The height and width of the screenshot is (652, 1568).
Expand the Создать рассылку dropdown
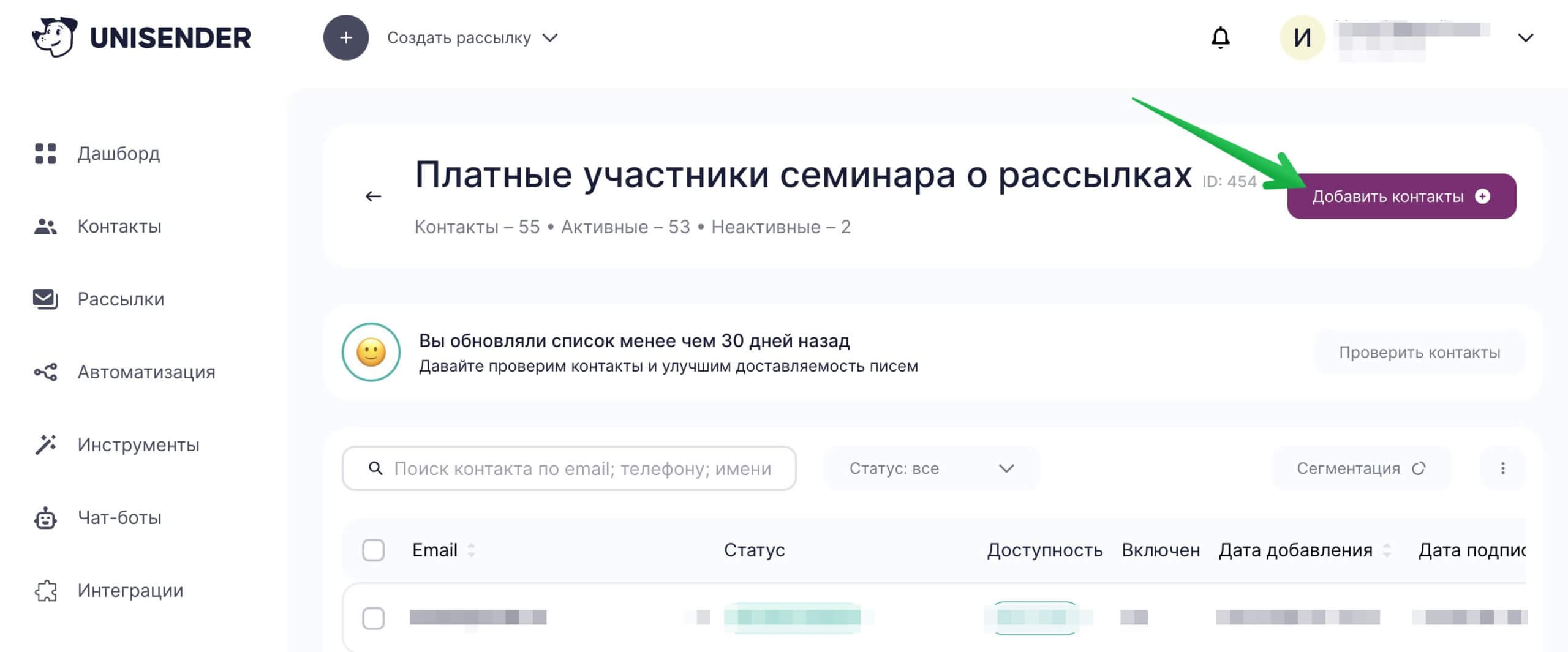pyautogui.click(x=551, y=38)
